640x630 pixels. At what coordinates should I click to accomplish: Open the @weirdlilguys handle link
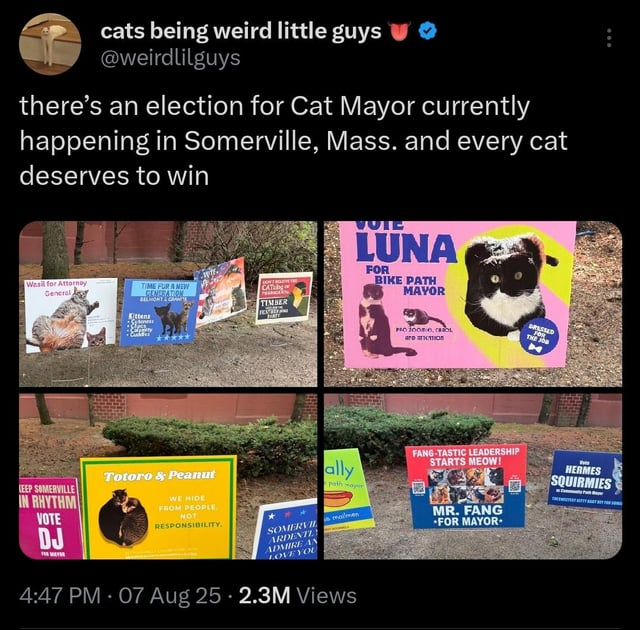170,58
